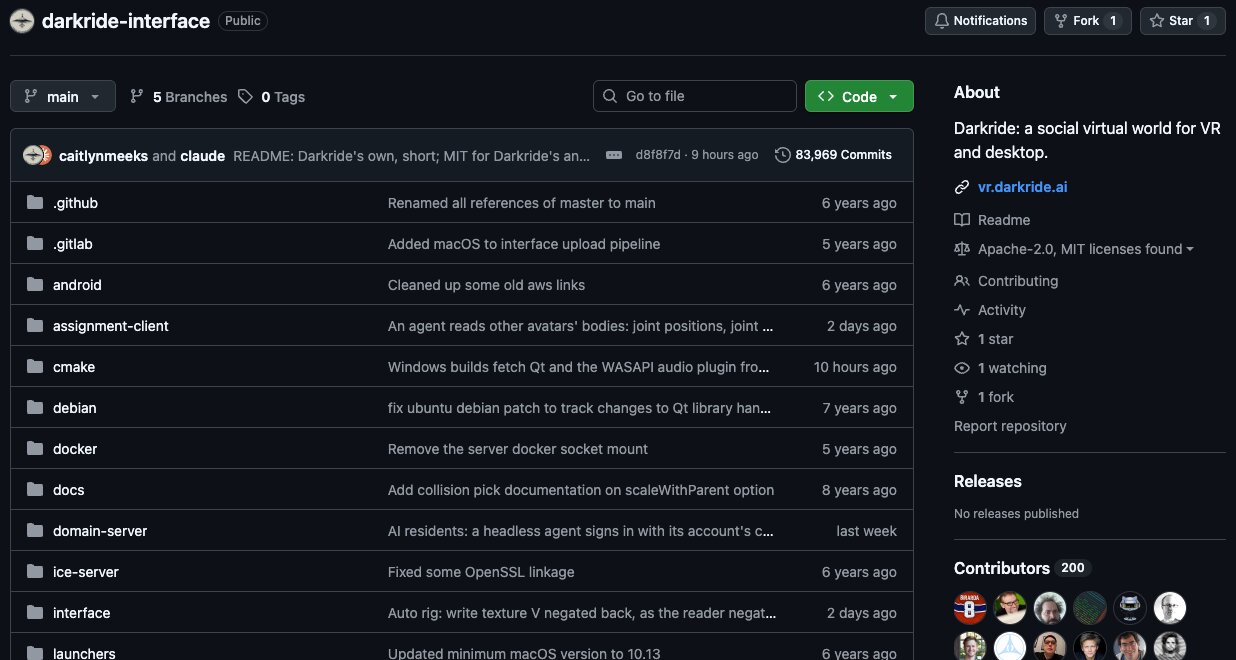View 5 Branches list
The width and height of the screenshot is (1236, 660).
[x=179, y=97]
